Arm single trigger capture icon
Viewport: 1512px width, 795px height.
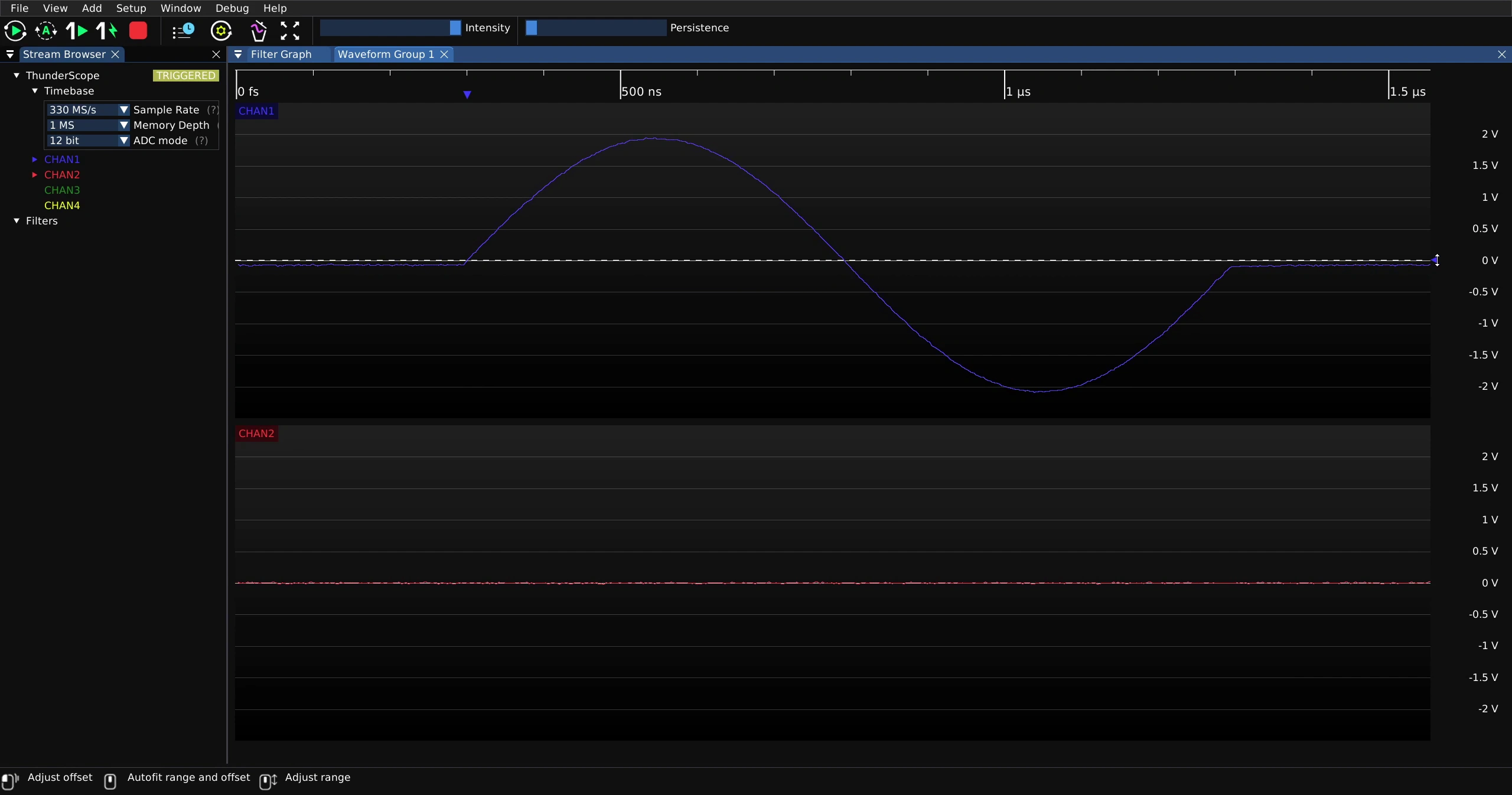click(x=77, y=31)
